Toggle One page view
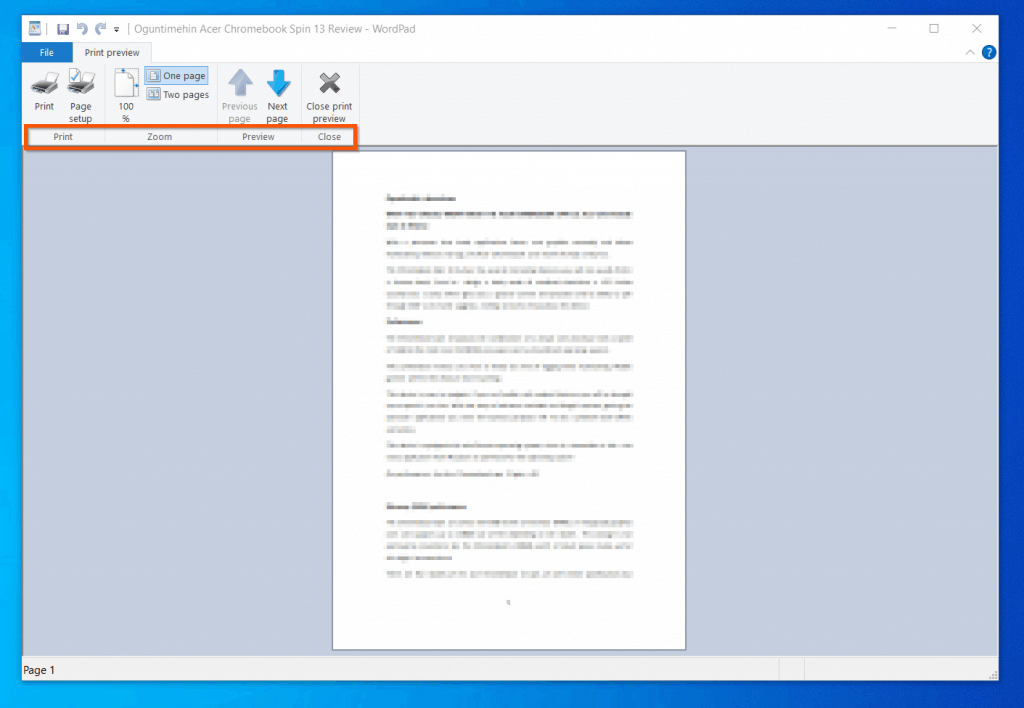 point(176,74)
